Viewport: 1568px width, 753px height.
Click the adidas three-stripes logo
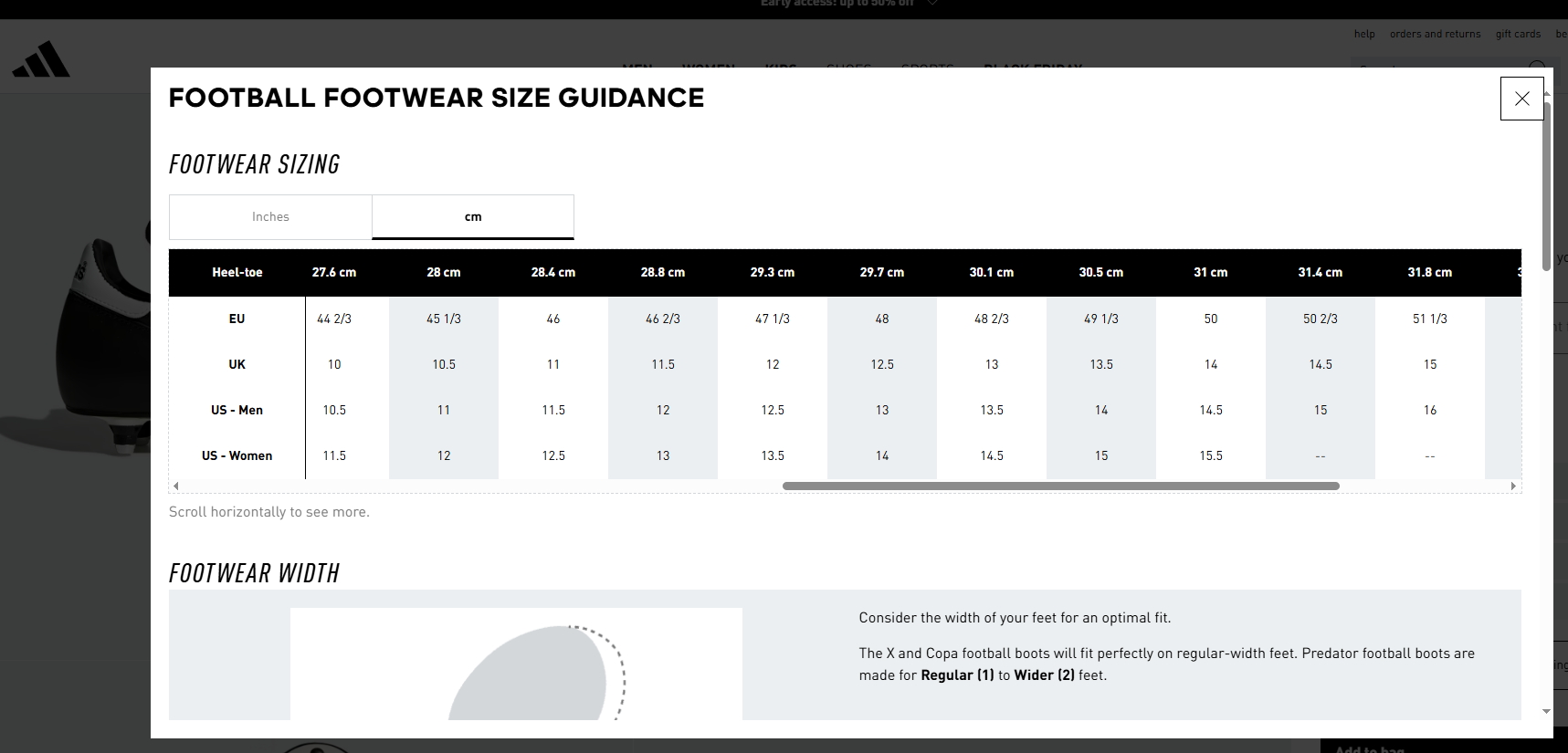41,59
